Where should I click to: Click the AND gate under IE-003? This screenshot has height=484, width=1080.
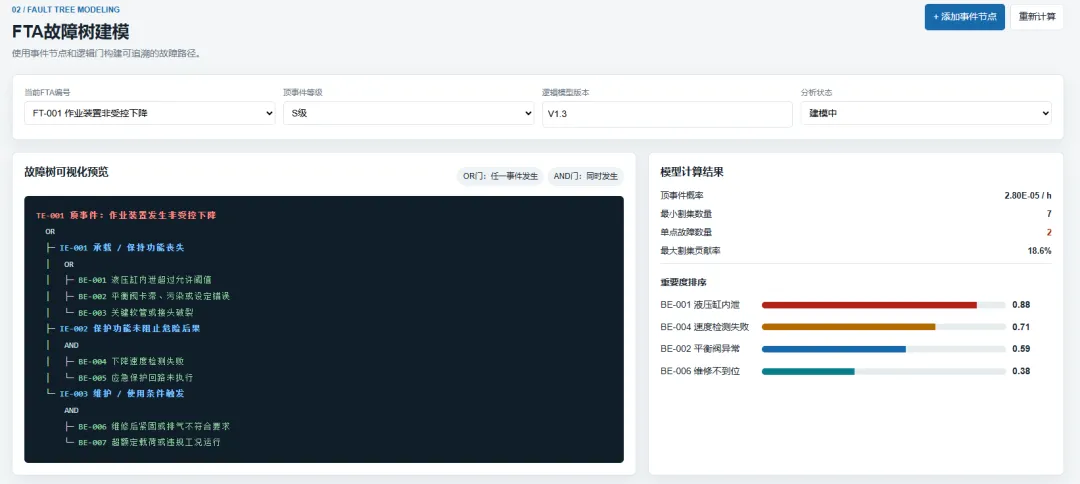(71, 410)
